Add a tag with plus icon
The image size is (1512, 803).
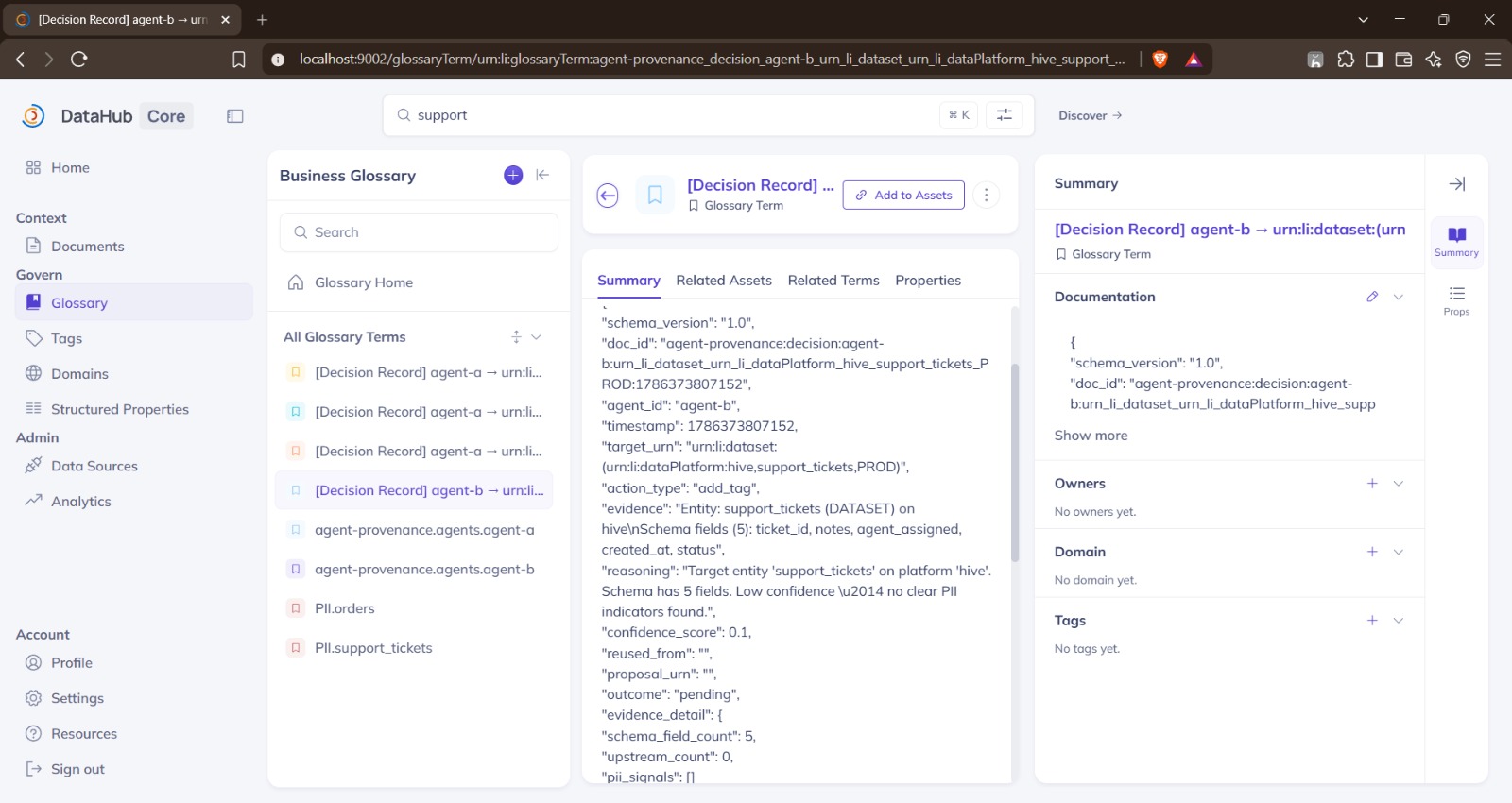1372,621
